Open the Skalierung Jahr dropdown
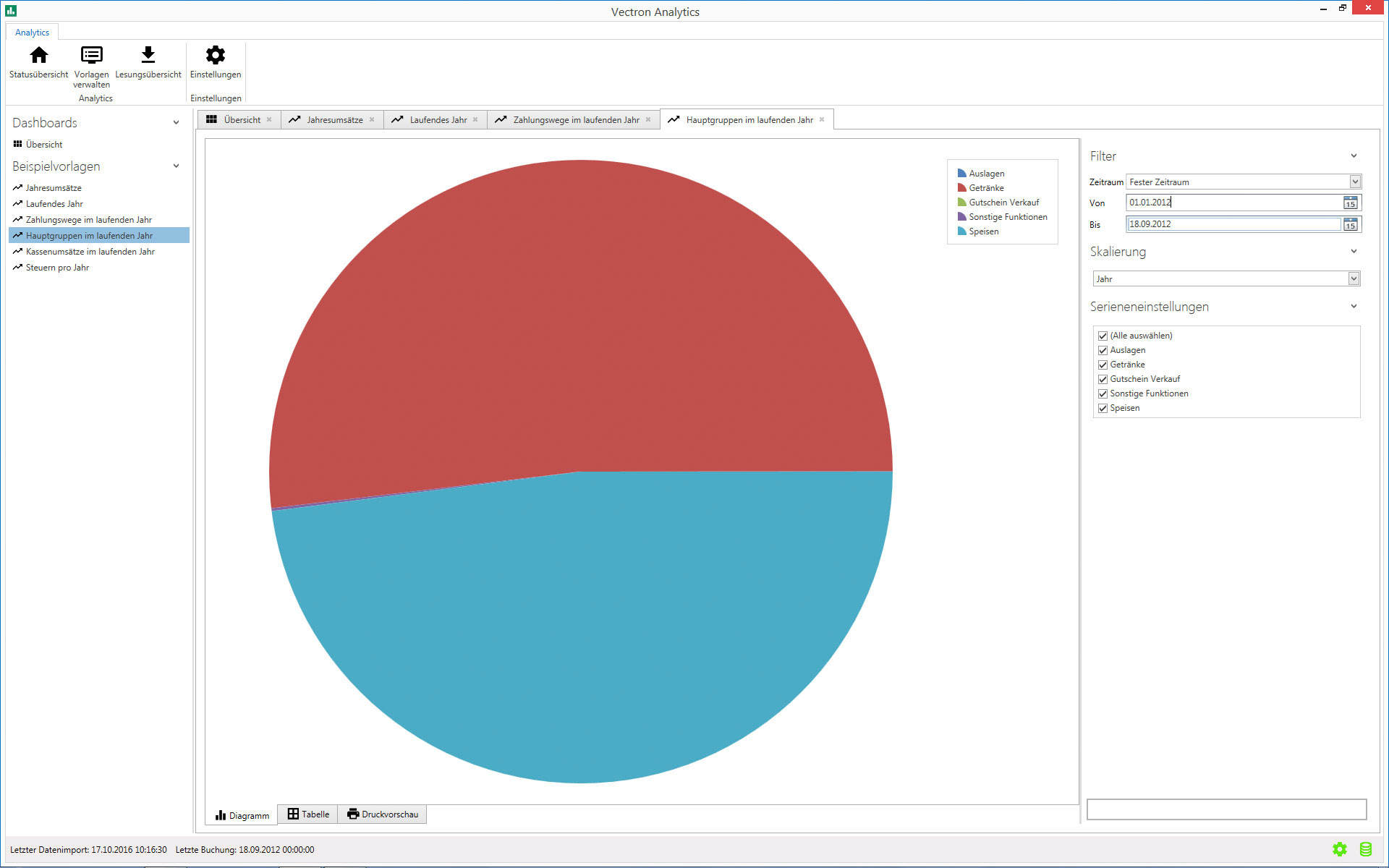The height and width of the screenshot is (868, 1389). point(1353,279)
